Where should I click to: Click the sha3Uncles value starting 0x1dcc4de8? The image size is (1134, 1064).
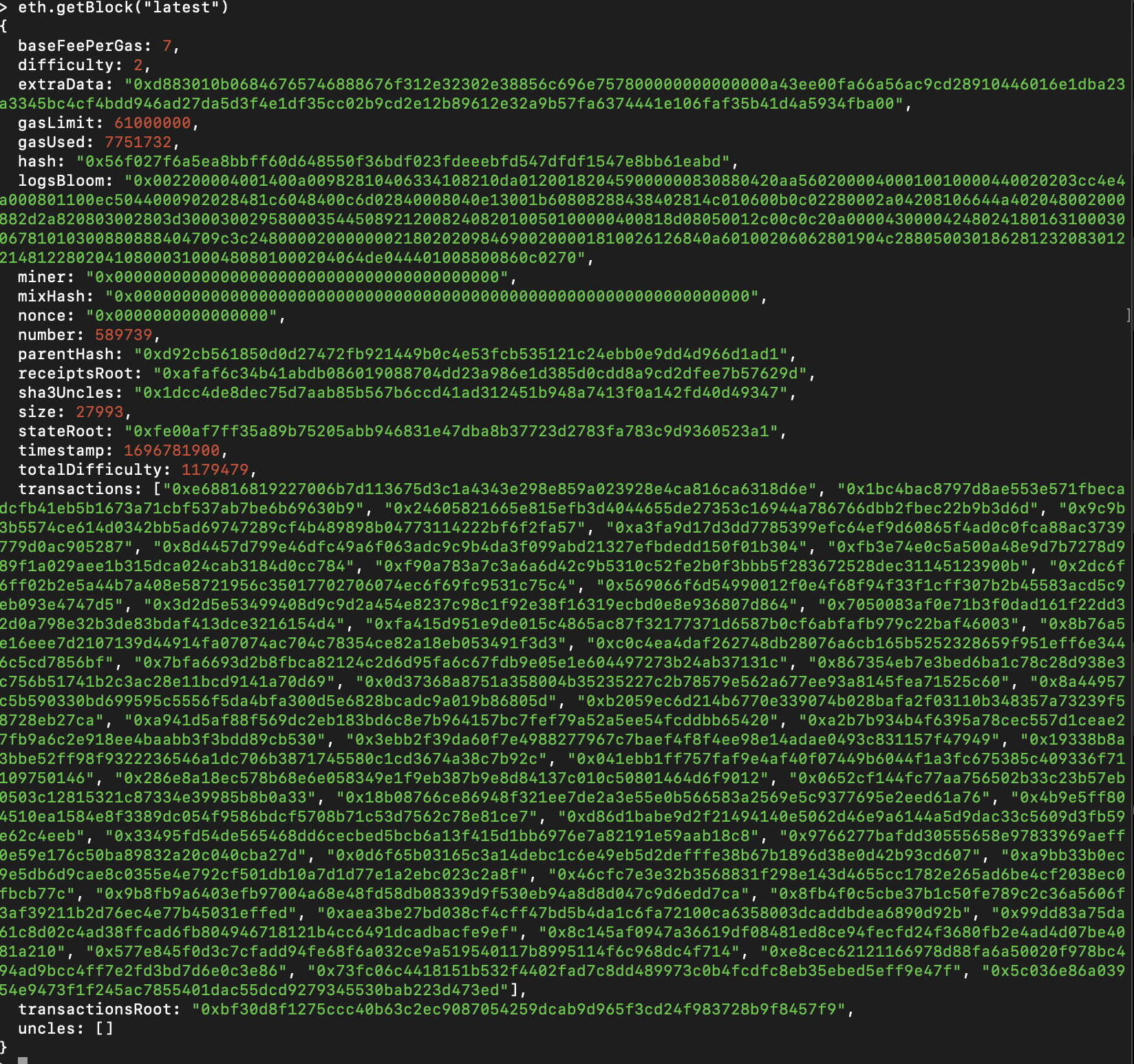461,393
